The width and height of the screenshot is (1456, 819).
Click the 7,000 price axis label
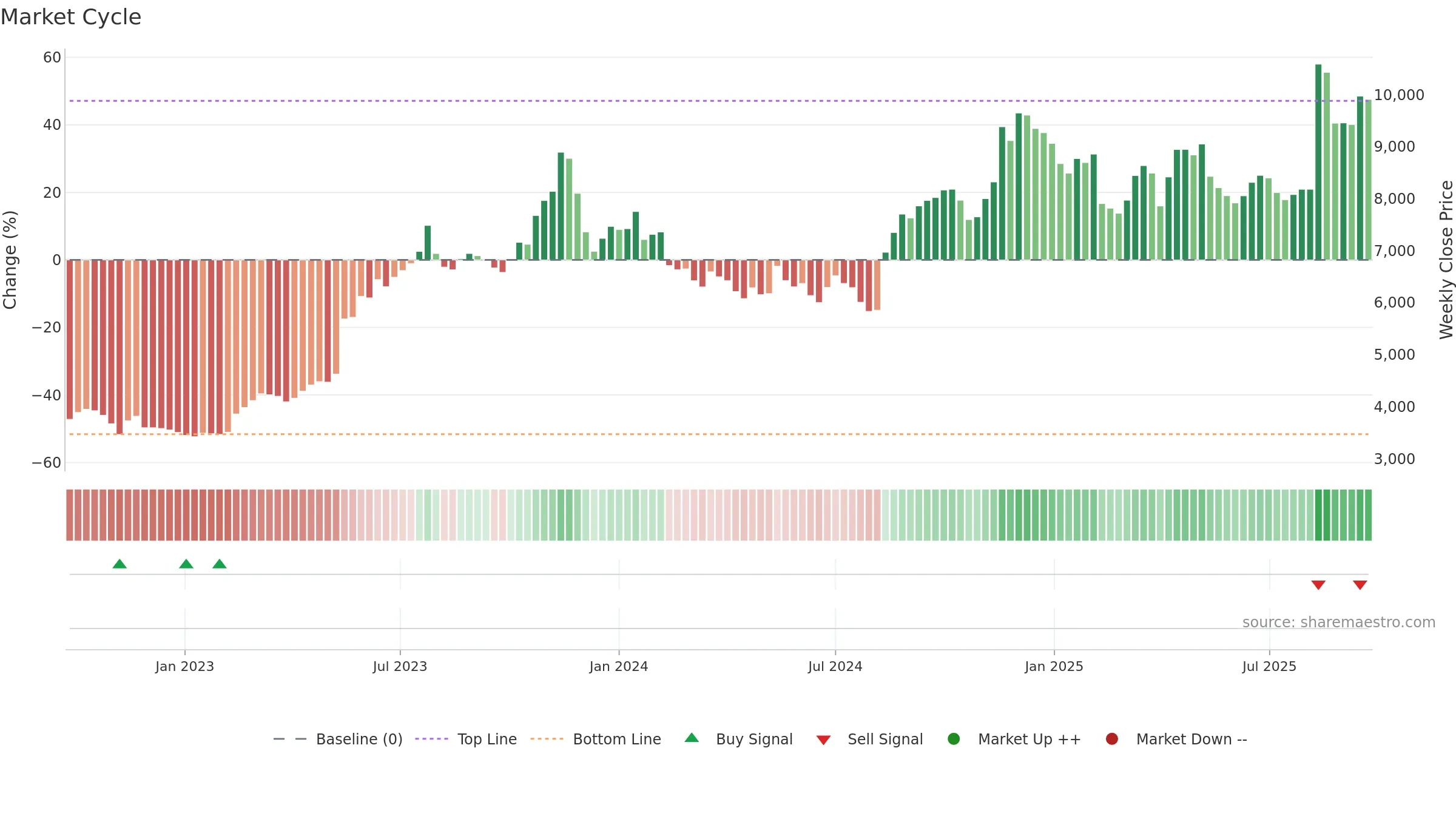click(x=1394, y=251)
